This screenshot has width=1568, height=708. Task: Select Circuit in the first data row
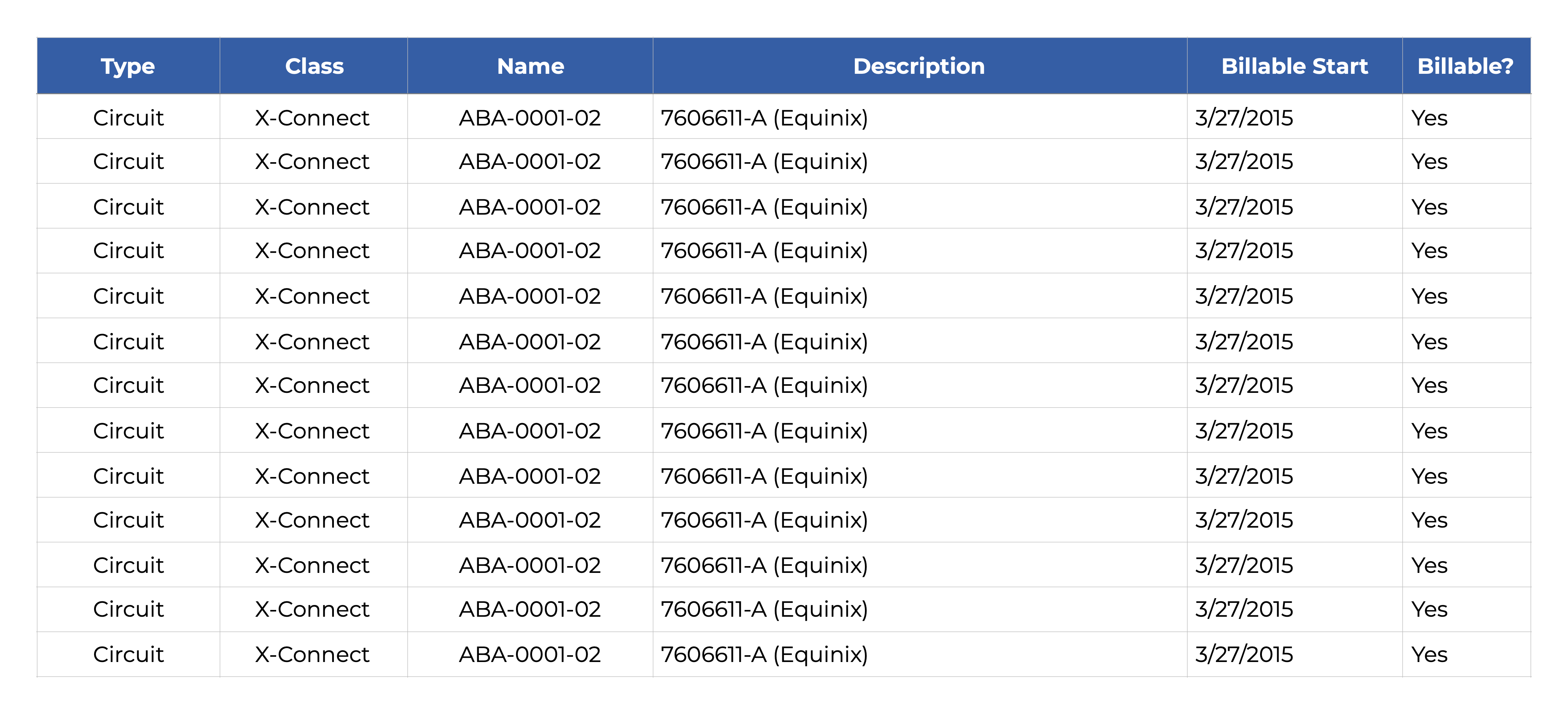128,118
